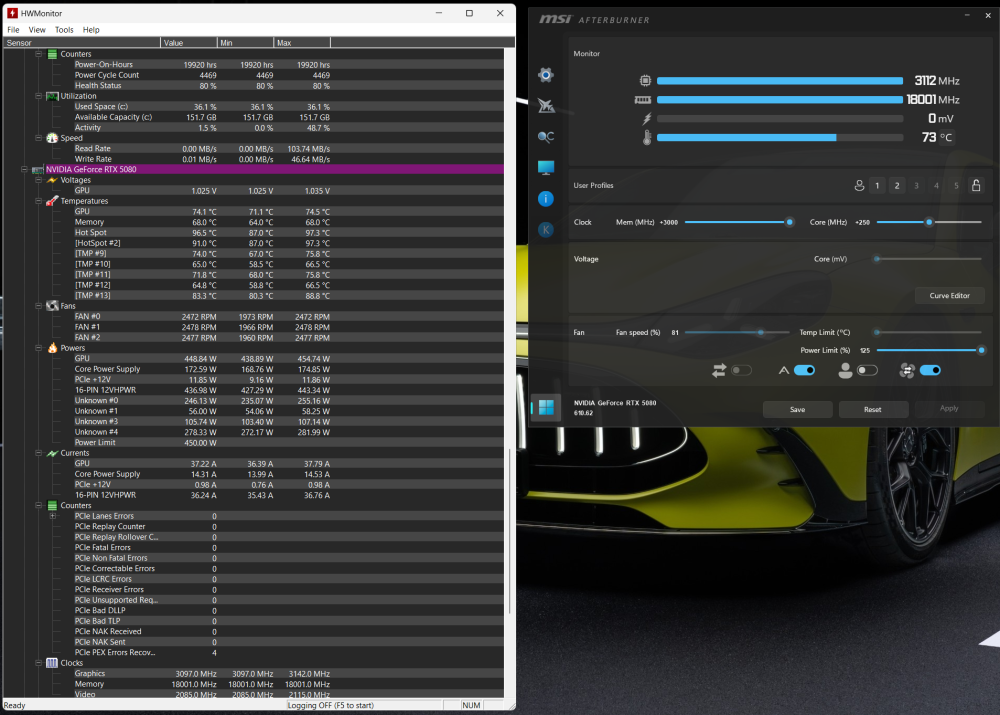Toggle the fan sync switch
Viewport: 1000px width, 715px height.
[930, 371]
